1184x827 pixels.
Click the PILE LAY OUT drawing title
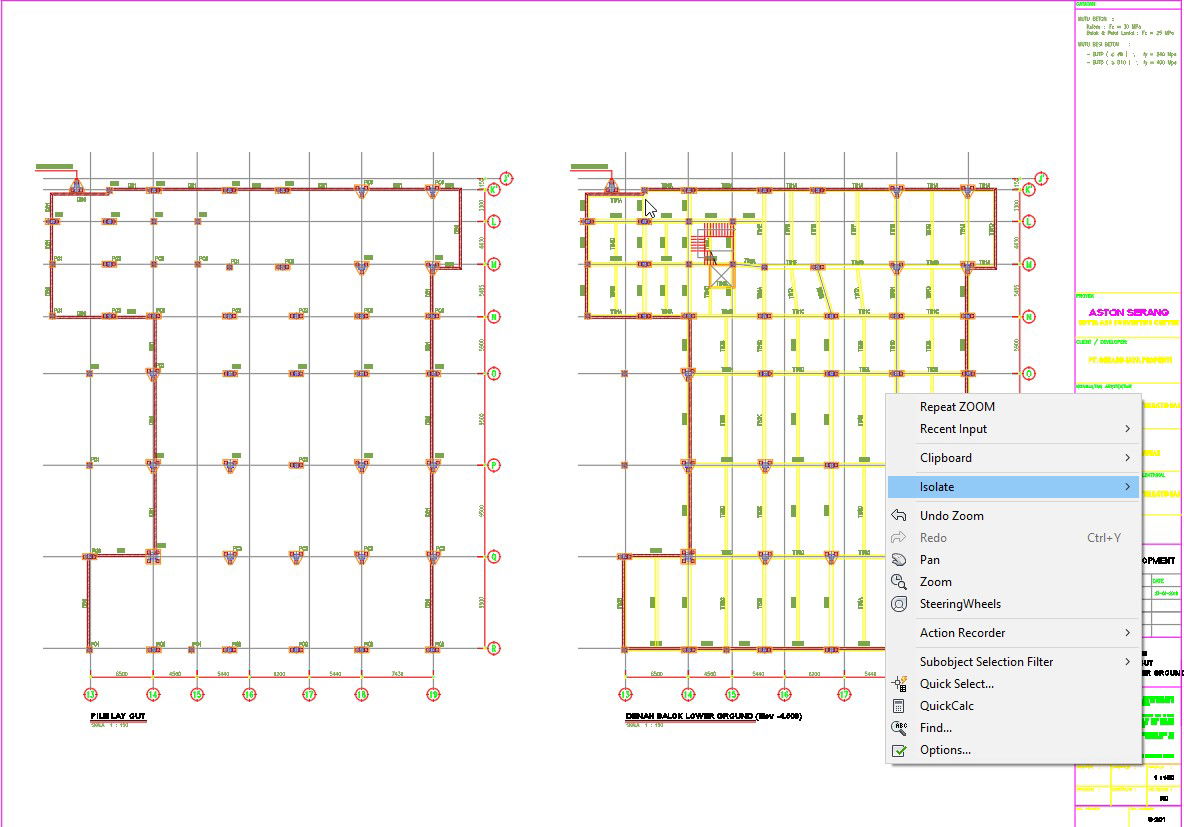click(x=118, y=717)
